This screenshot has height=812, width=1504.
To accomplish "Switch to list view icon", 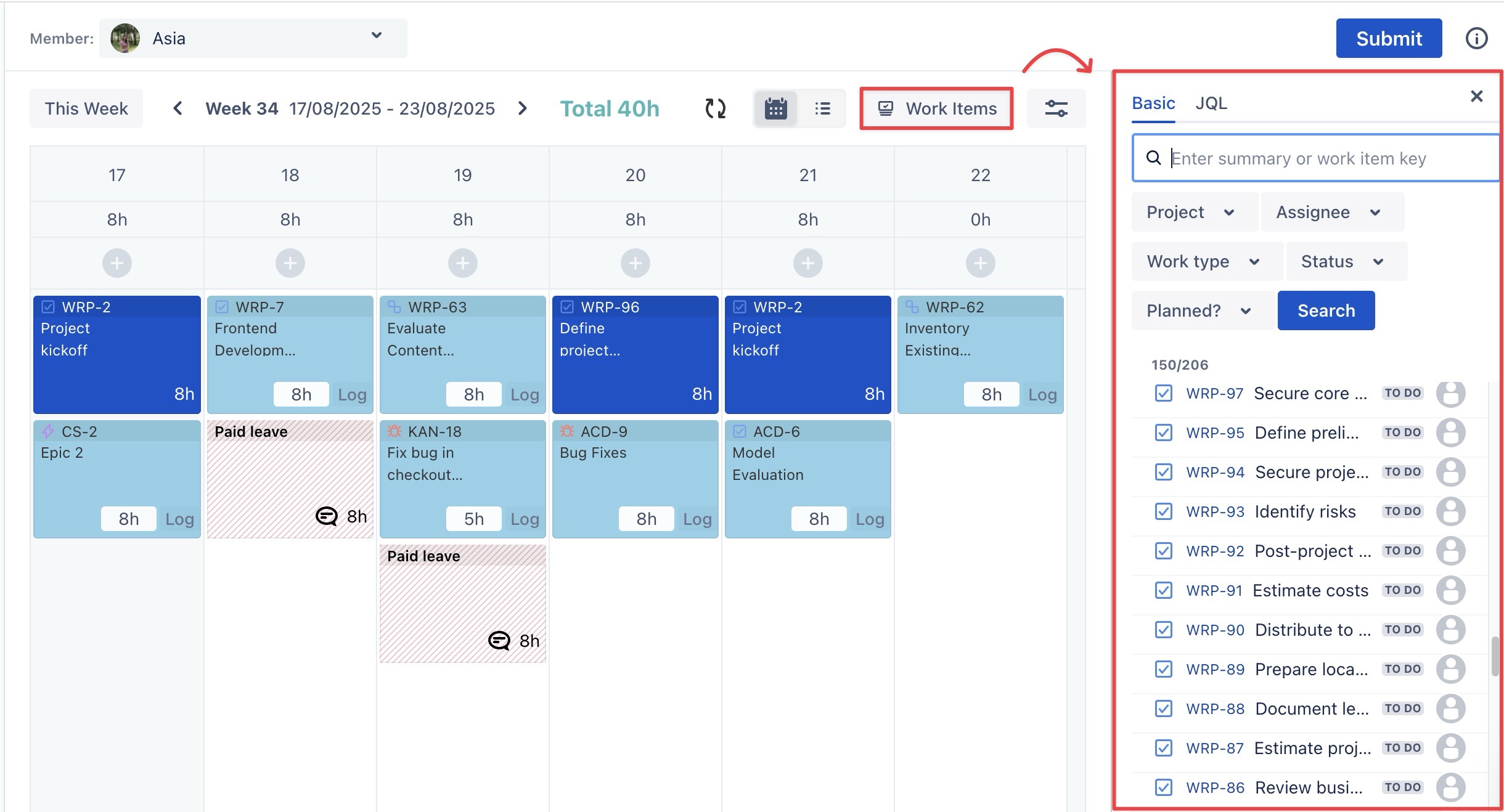I will [x=822, y=108].
